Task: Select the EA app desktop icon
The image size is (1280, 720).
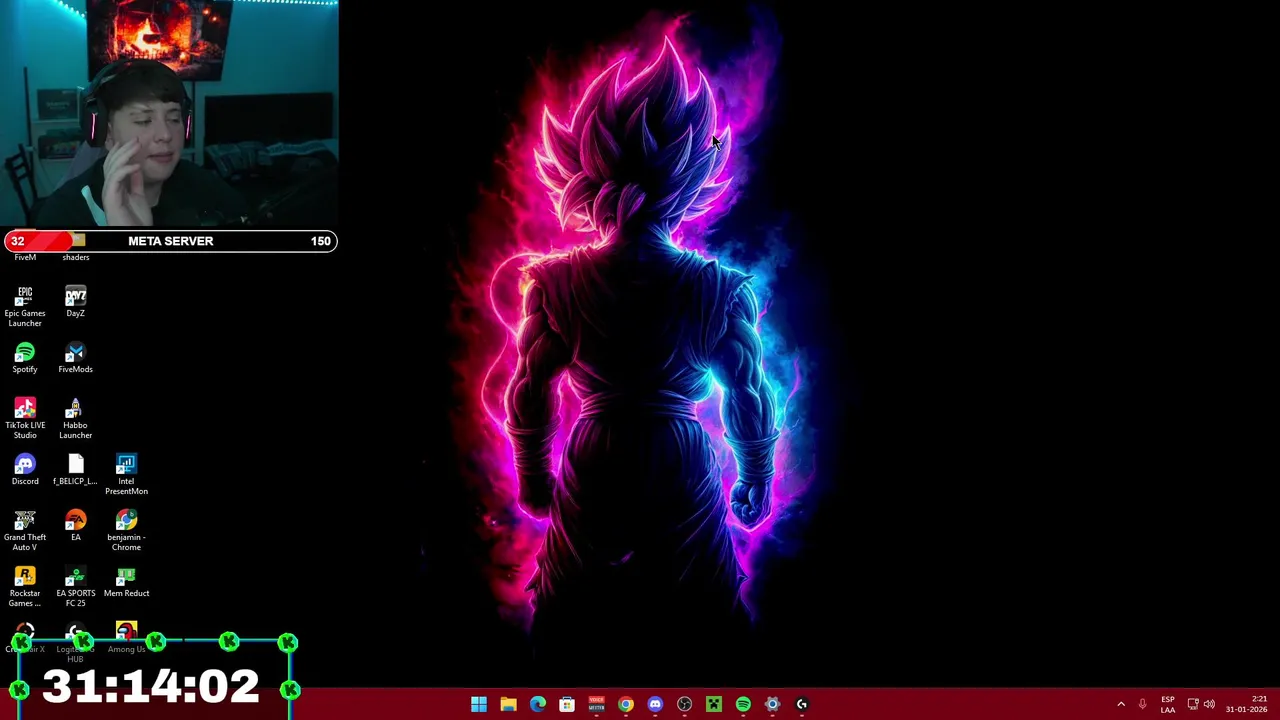Action: click(75, 526)
